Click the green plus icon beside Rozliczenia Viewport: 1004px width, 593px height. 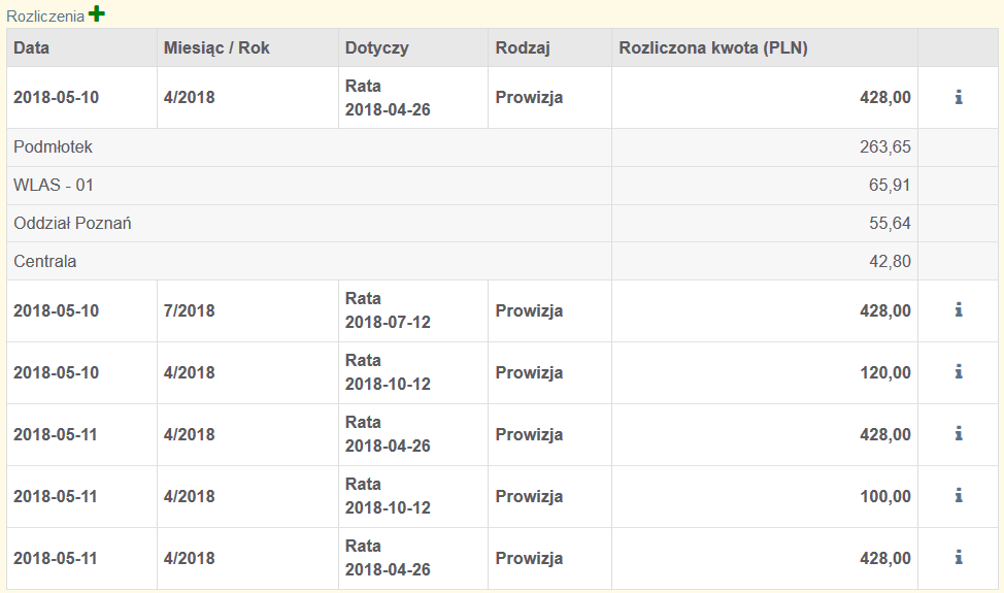tap(96, 14)
